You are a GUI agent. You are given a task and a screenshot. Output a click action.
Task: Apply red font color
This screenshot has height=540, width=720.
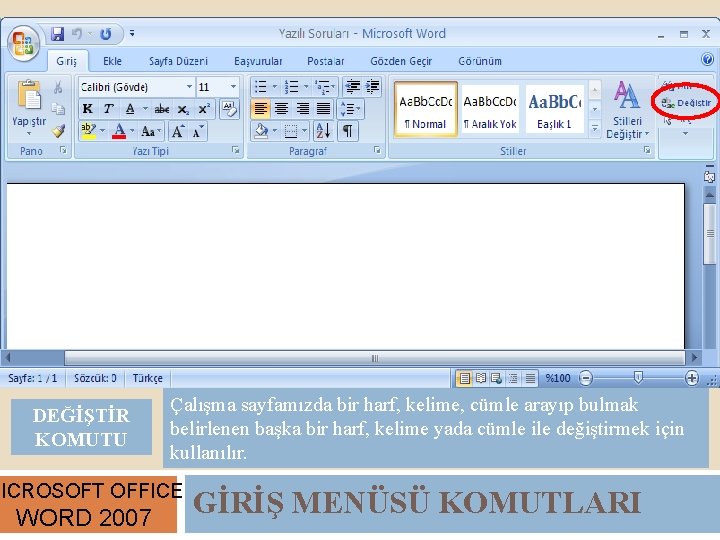119,131
